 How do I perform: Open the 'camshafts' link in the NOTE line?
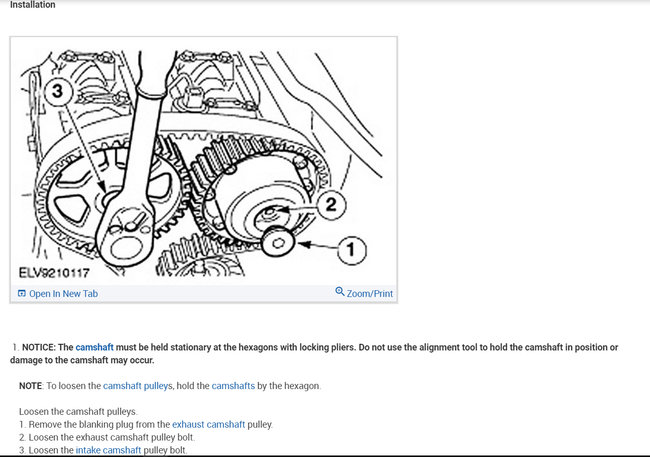click(233, 386)
